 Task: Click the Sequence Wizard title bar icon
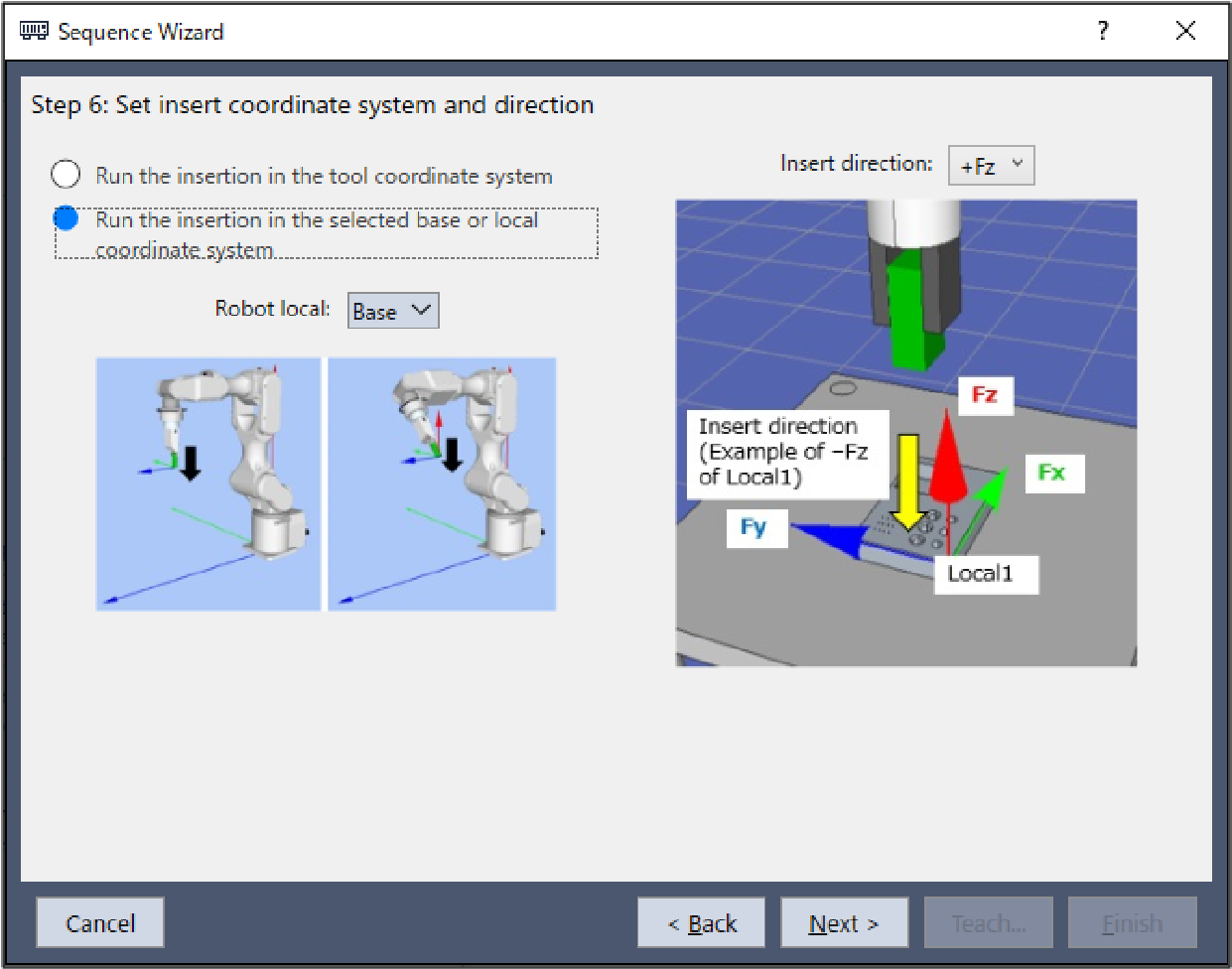(34, 32)
